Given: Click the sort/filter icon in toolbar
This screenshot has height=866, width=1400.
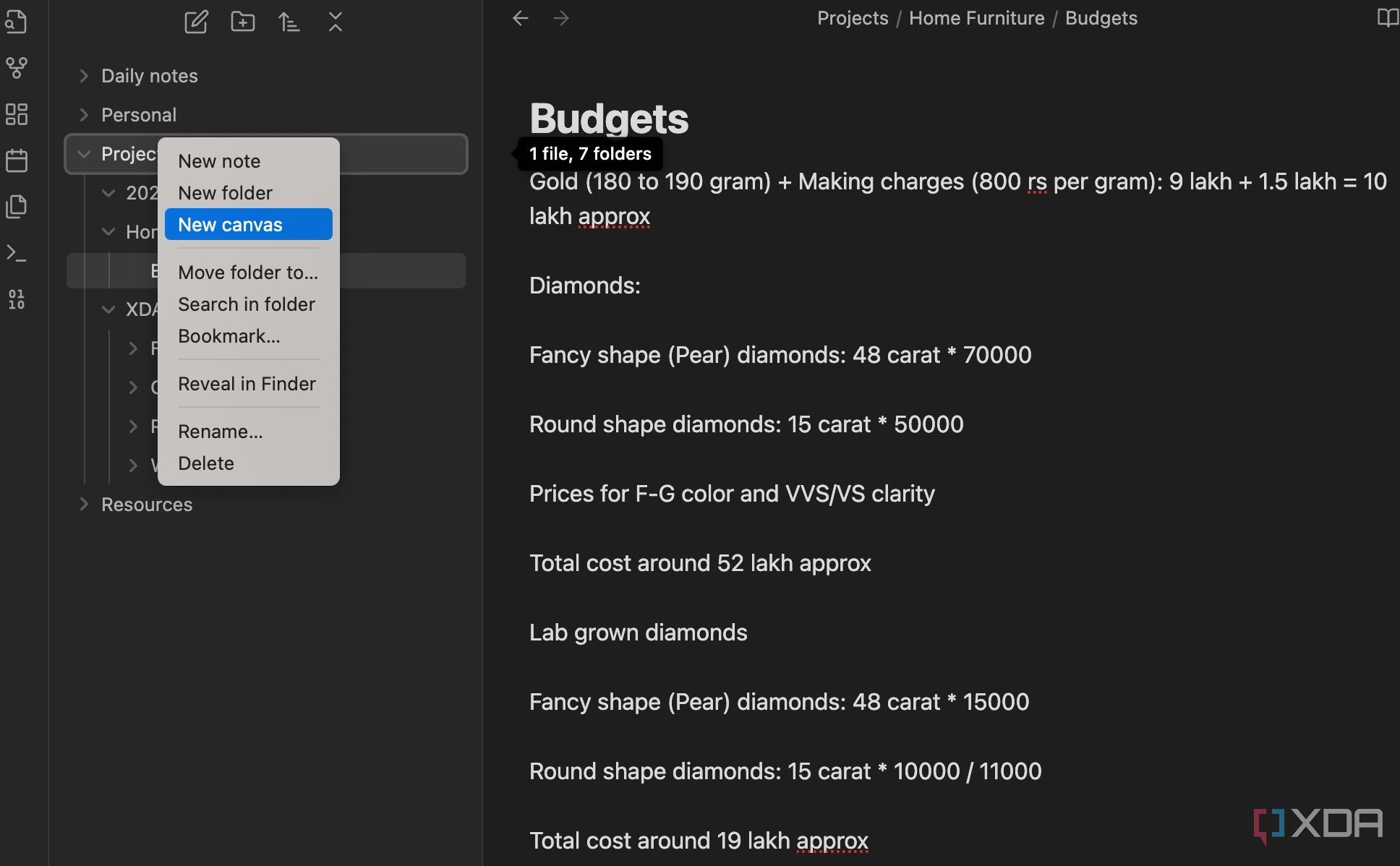Looking at the screenshot, I should click(x=289, y=21).
